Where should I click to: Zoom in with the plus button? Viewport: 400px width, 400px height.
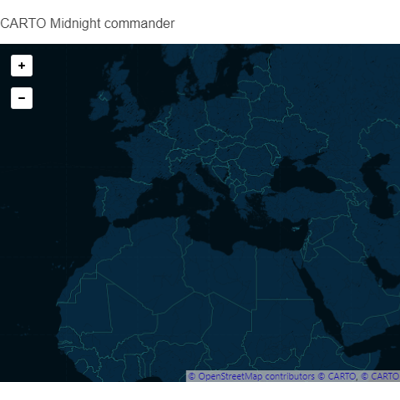22,66
